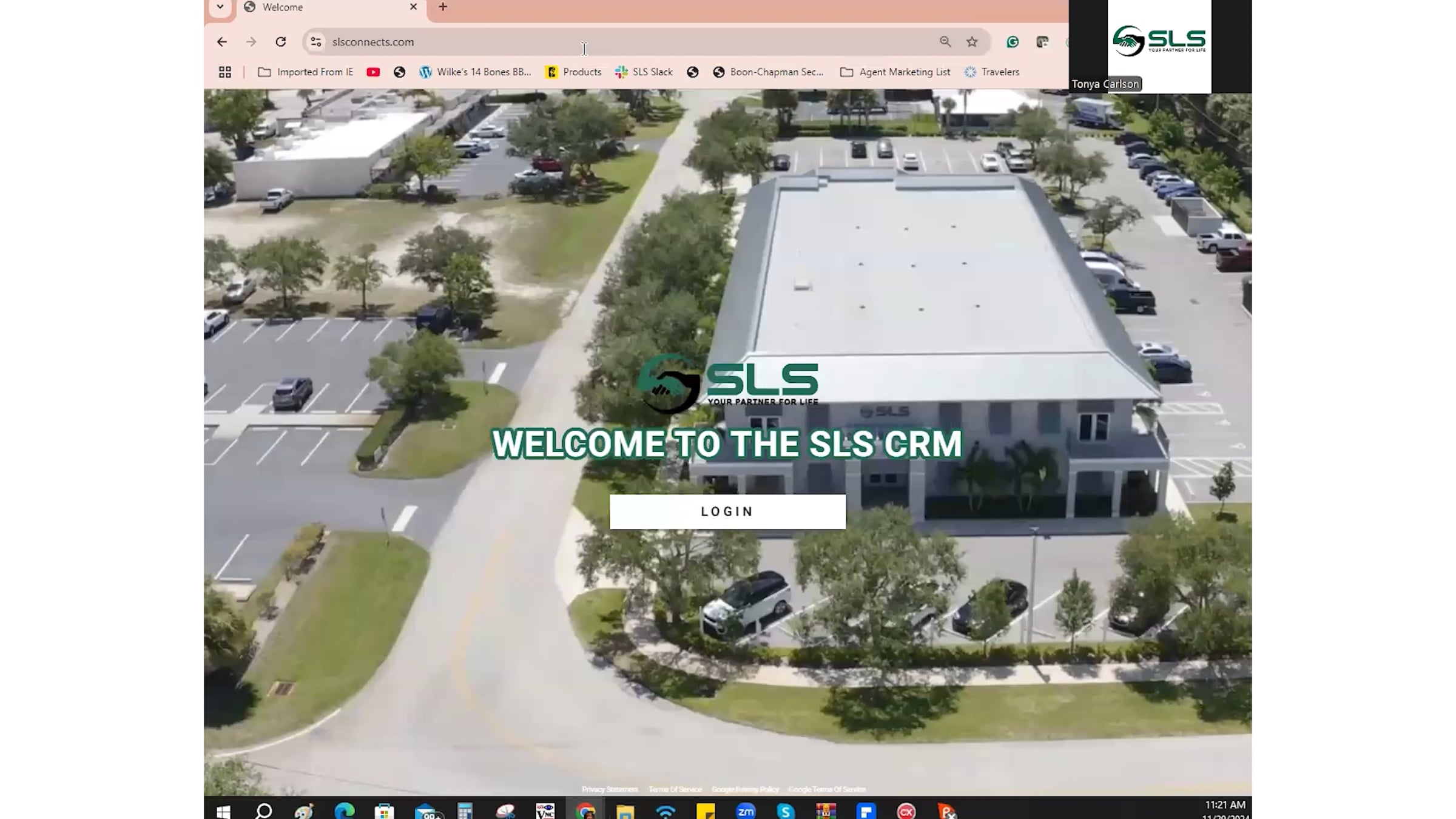Image resolution: width=1456 pixels, height=819 pixels.
Task: Click the extension icon beside Grammarly
Action: pyautogui.click(x=1042, y=42)
